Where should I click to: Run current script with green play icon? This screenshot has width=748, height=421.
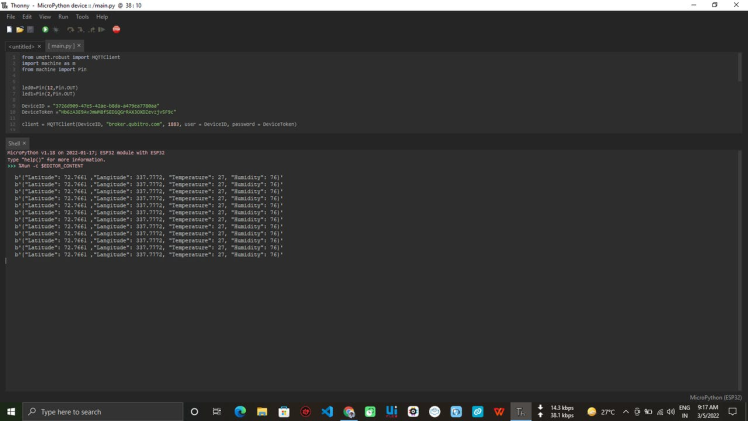click(x=45, y=29)
